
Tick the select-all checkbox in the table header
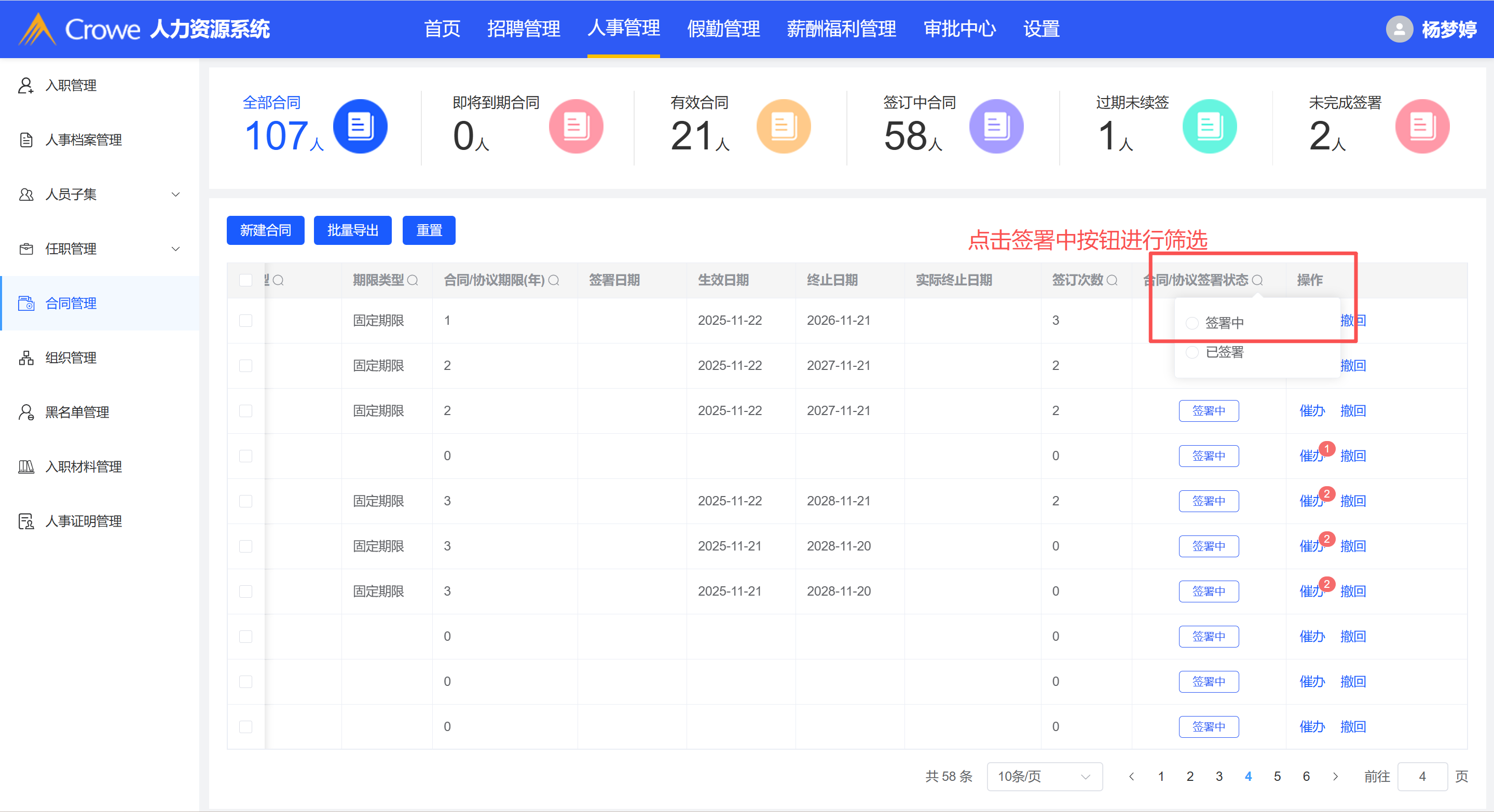pos(246,281)
